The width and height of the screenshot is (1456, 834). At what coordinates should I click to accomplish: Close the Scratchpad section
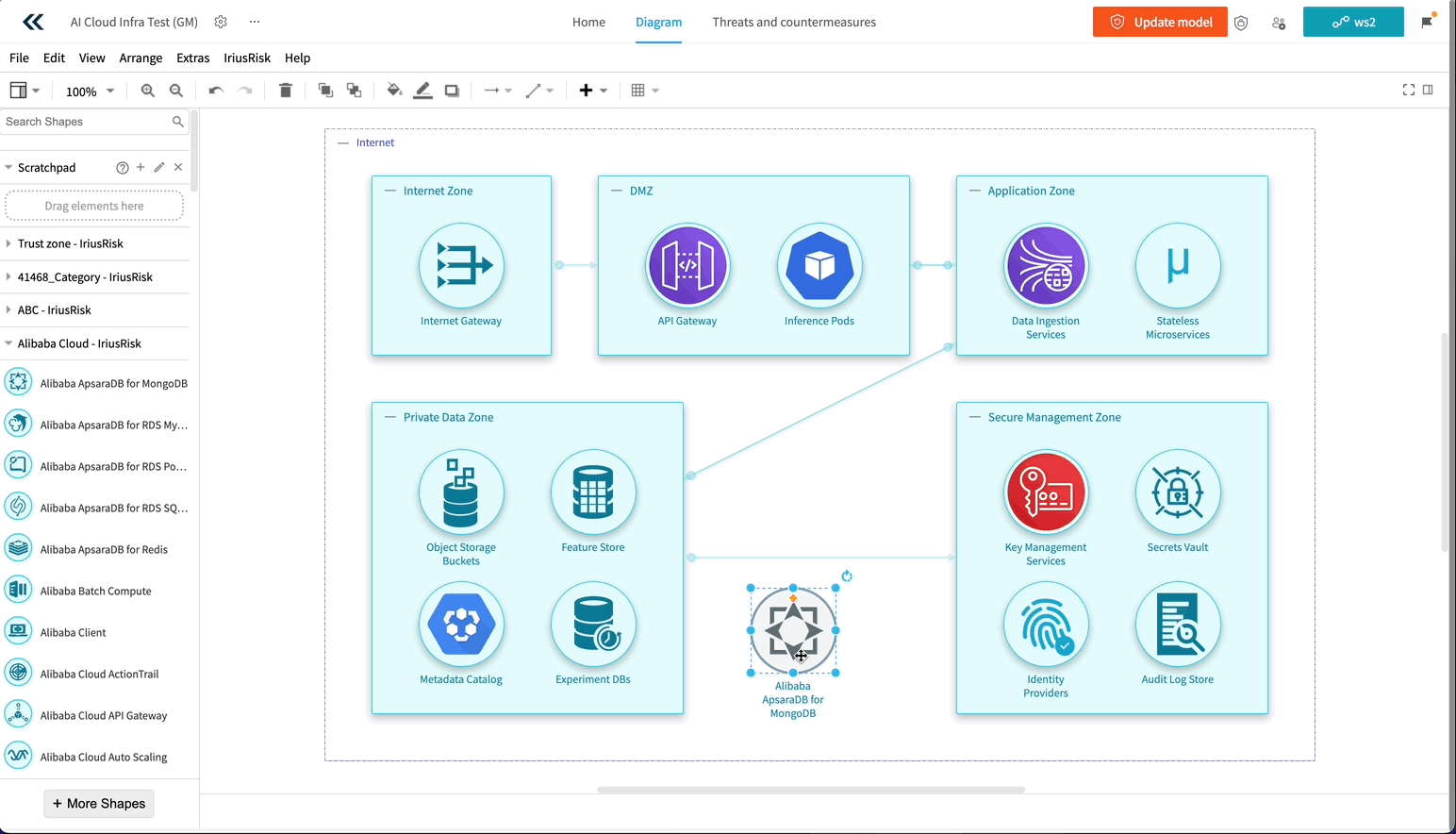(178, 167)
